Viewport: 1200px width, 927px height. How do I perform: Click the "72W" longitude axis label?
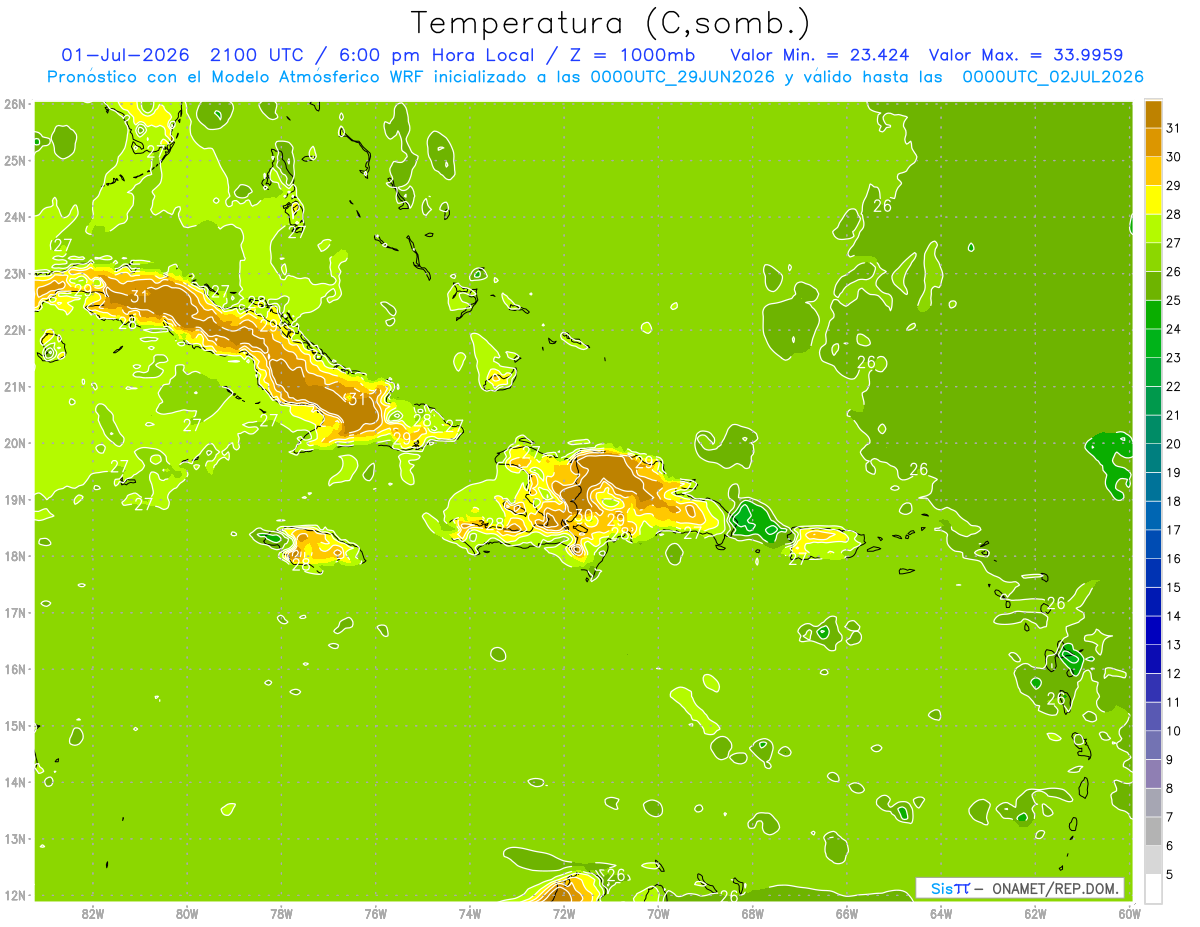(564, 914)
